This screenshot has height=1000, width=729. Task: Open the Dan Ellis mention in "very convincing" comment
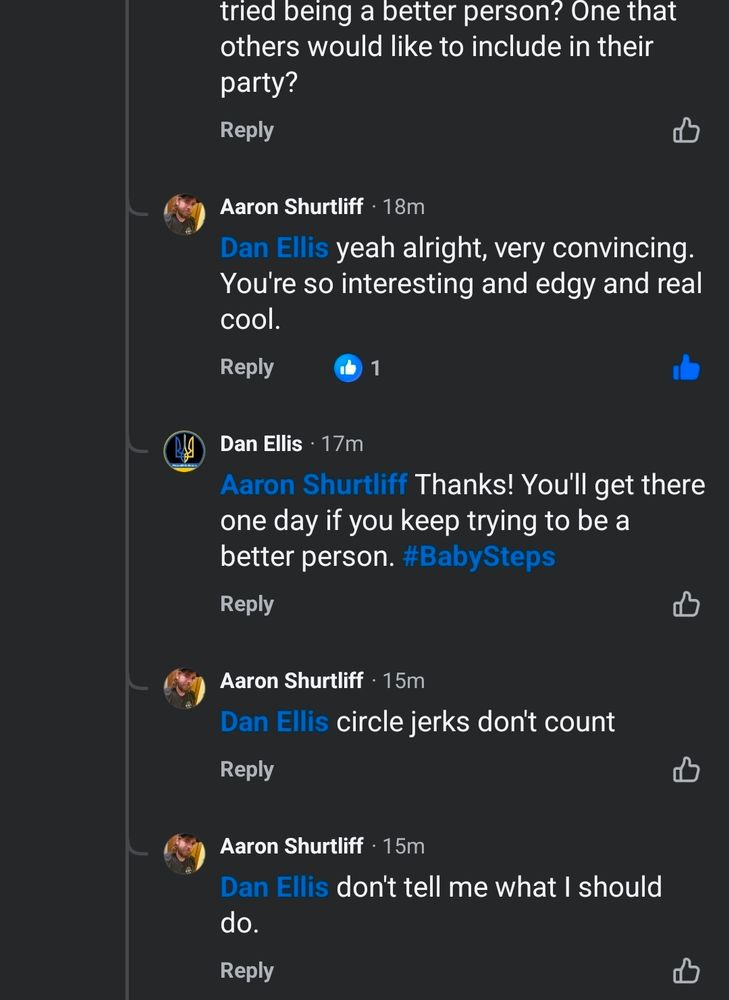coord(274,248)
